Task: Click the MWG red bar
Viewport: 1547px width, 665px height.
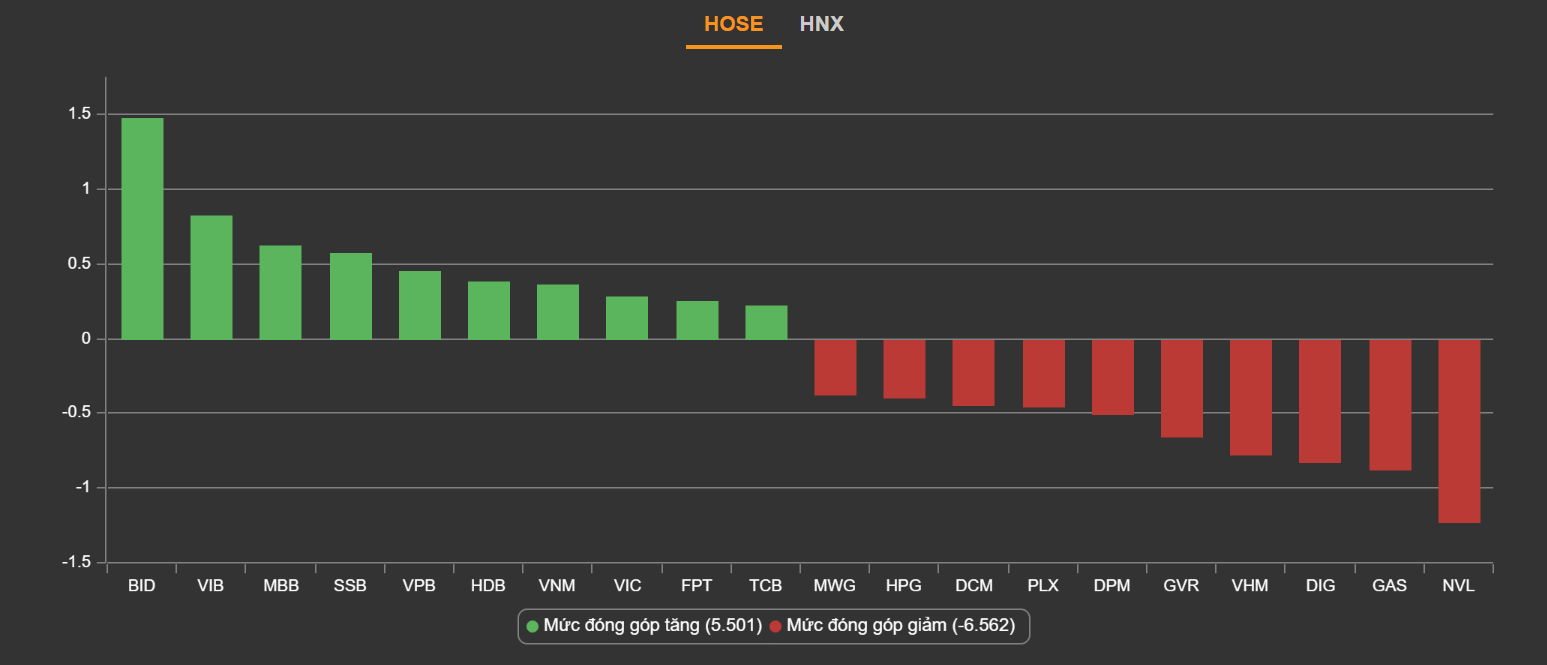Action: [x=835, y=367]
